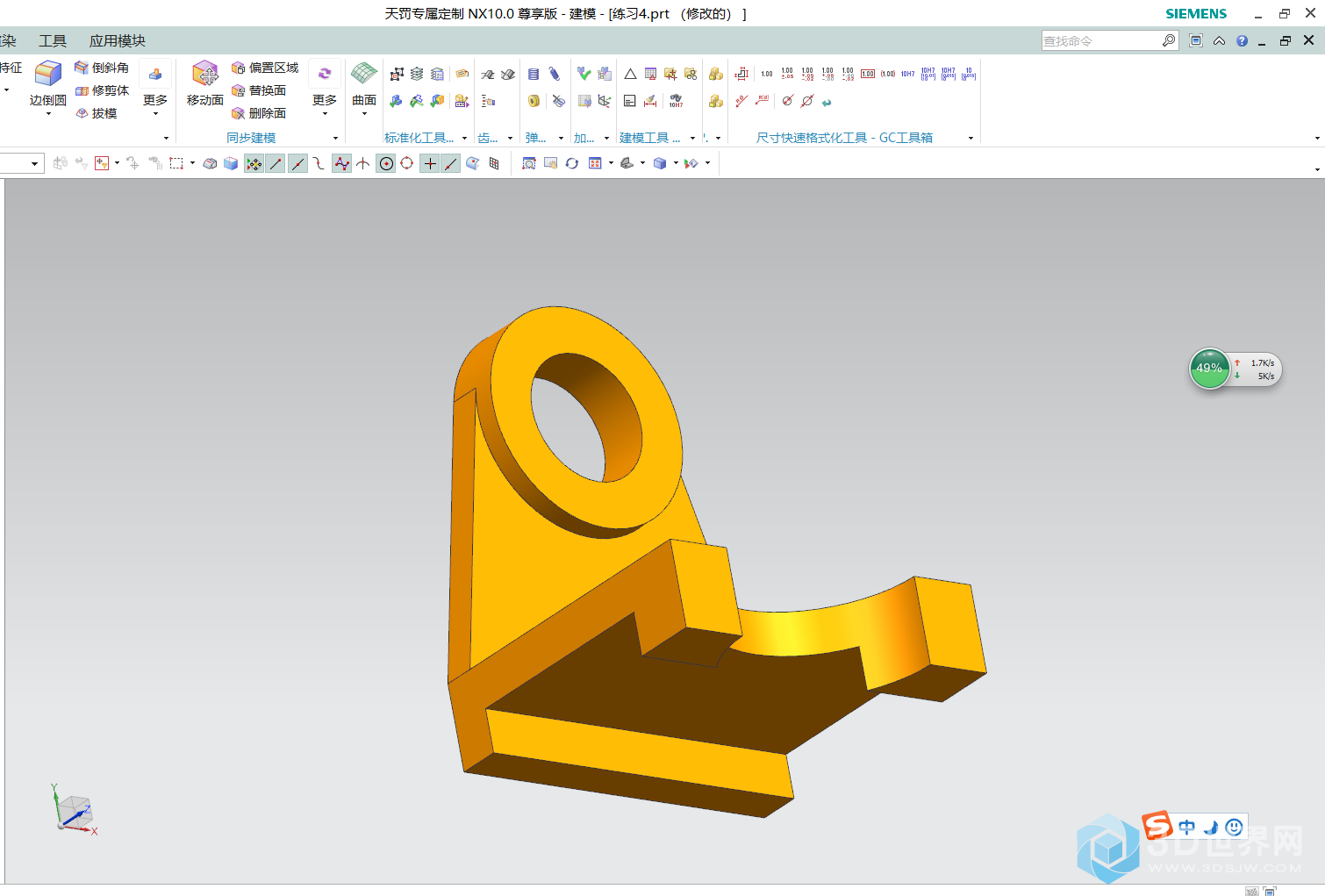1325x896 pixels.
Task: Open the 移动面 move face tool
Action: click(x=204, y=83)
